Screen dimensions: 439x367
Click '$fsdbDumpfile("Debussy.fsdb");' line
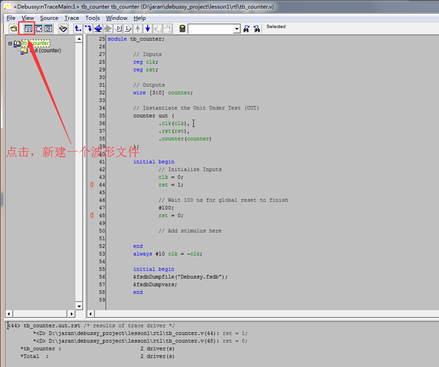pos(180,277)
